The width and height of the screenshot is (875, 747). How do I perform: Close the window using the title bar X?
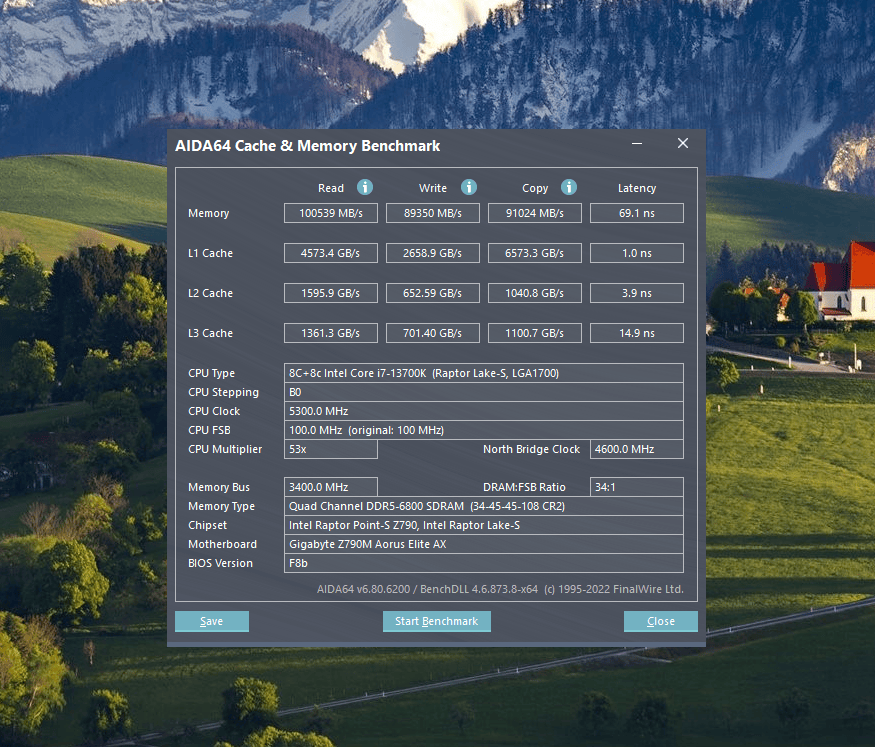(x=683, y=144)
